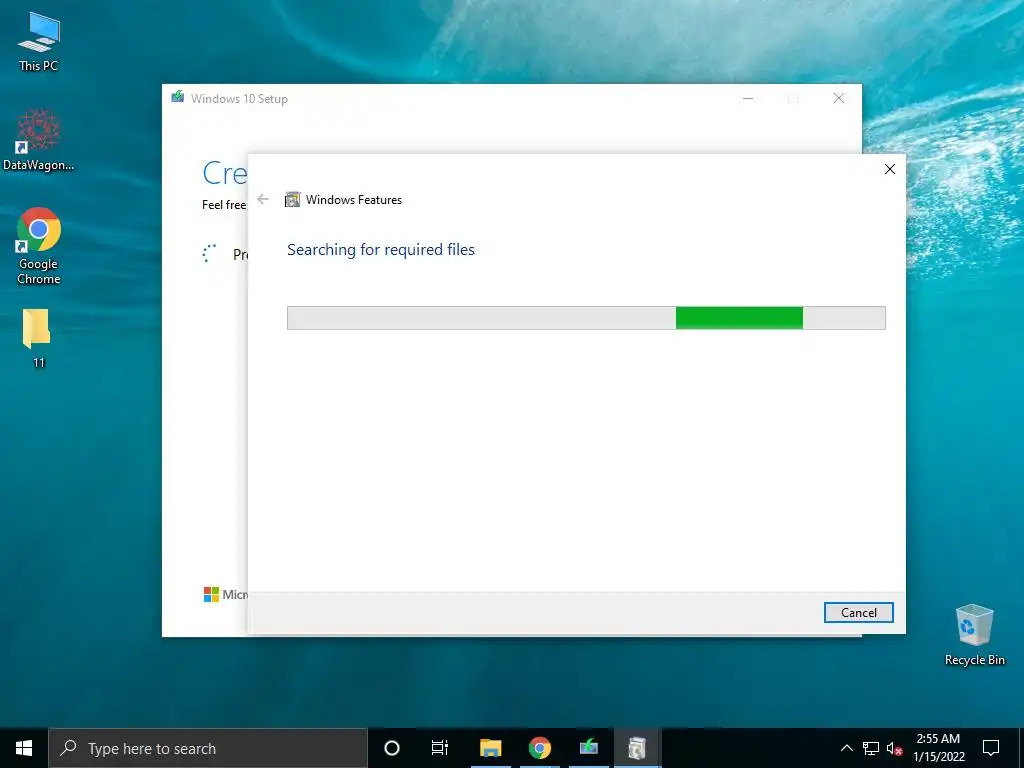
Task: Open This PC desktop icon
Action: (x=39, y=42)
